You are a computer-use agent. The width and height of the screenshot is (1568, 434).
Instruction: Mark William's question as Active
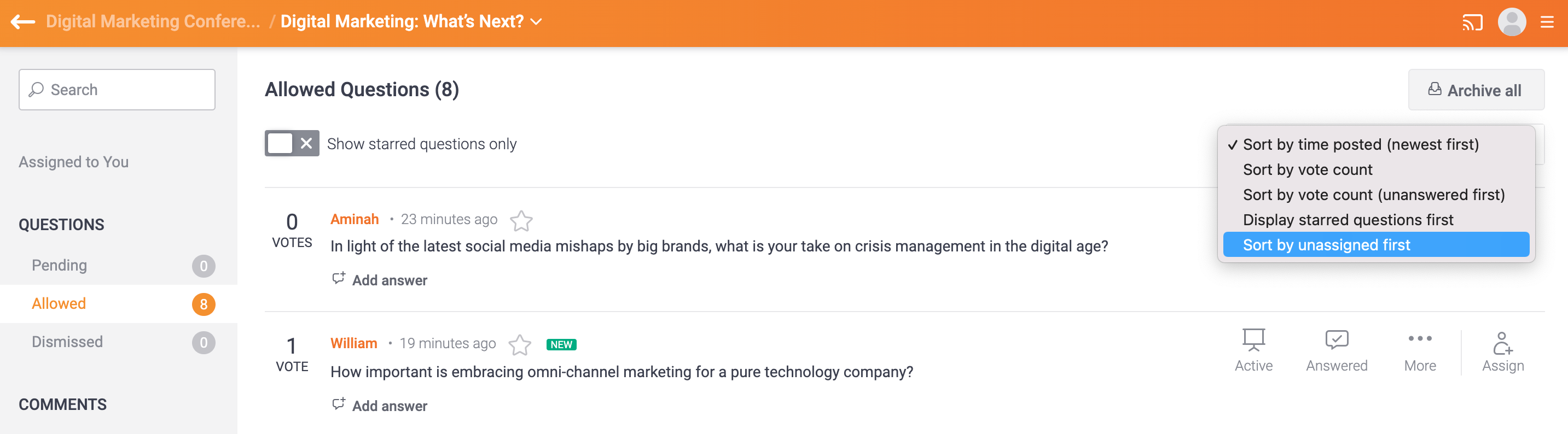click(1253, 349)
